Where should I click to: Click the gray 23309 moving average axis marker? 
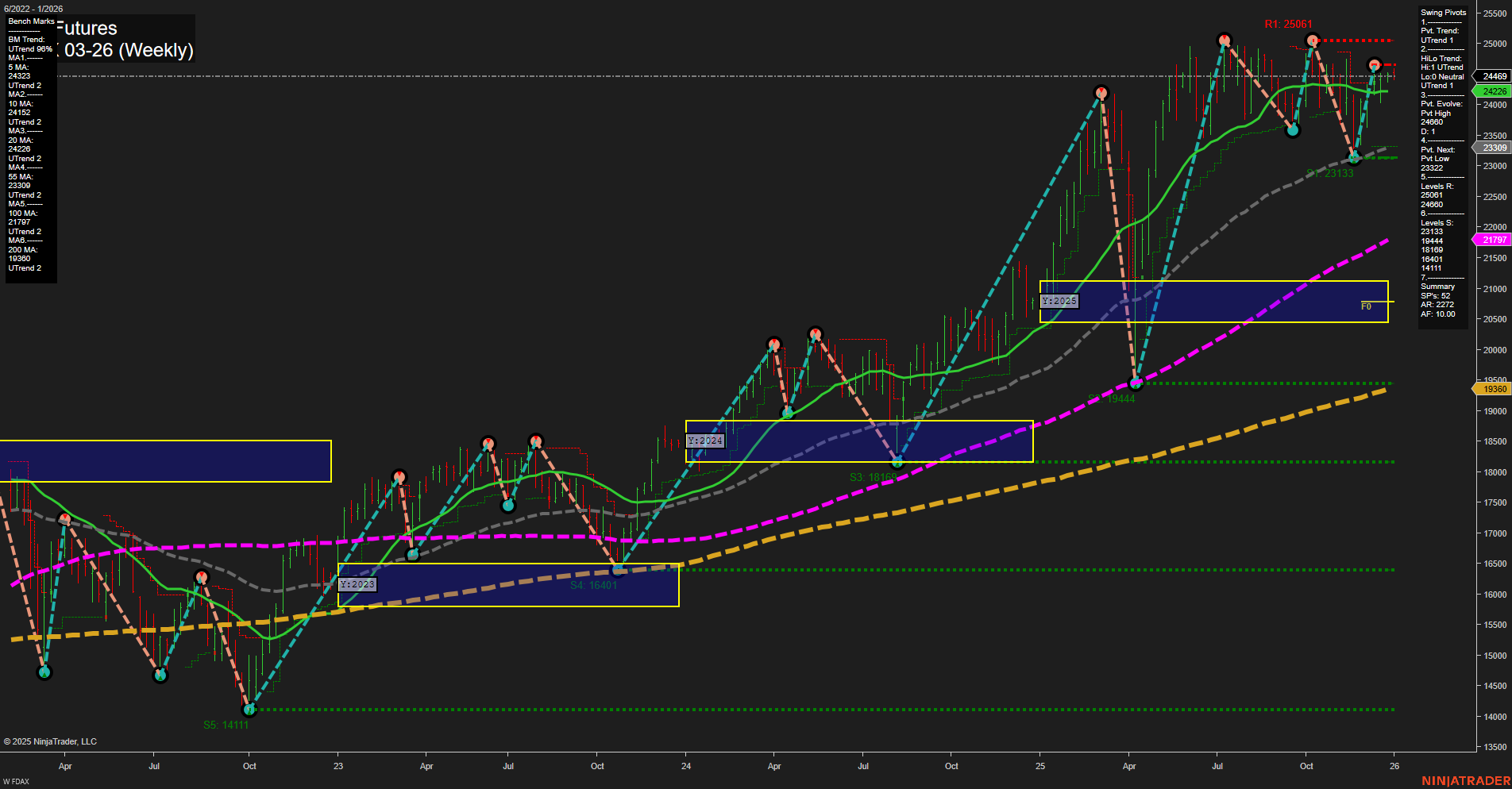click(1491, 148)
